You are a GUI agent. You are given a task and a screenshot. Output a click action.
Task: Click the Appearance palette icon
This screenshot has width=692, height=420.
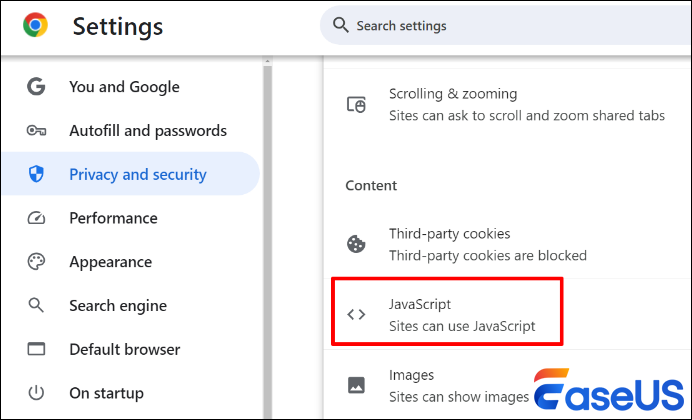[37, 262]
